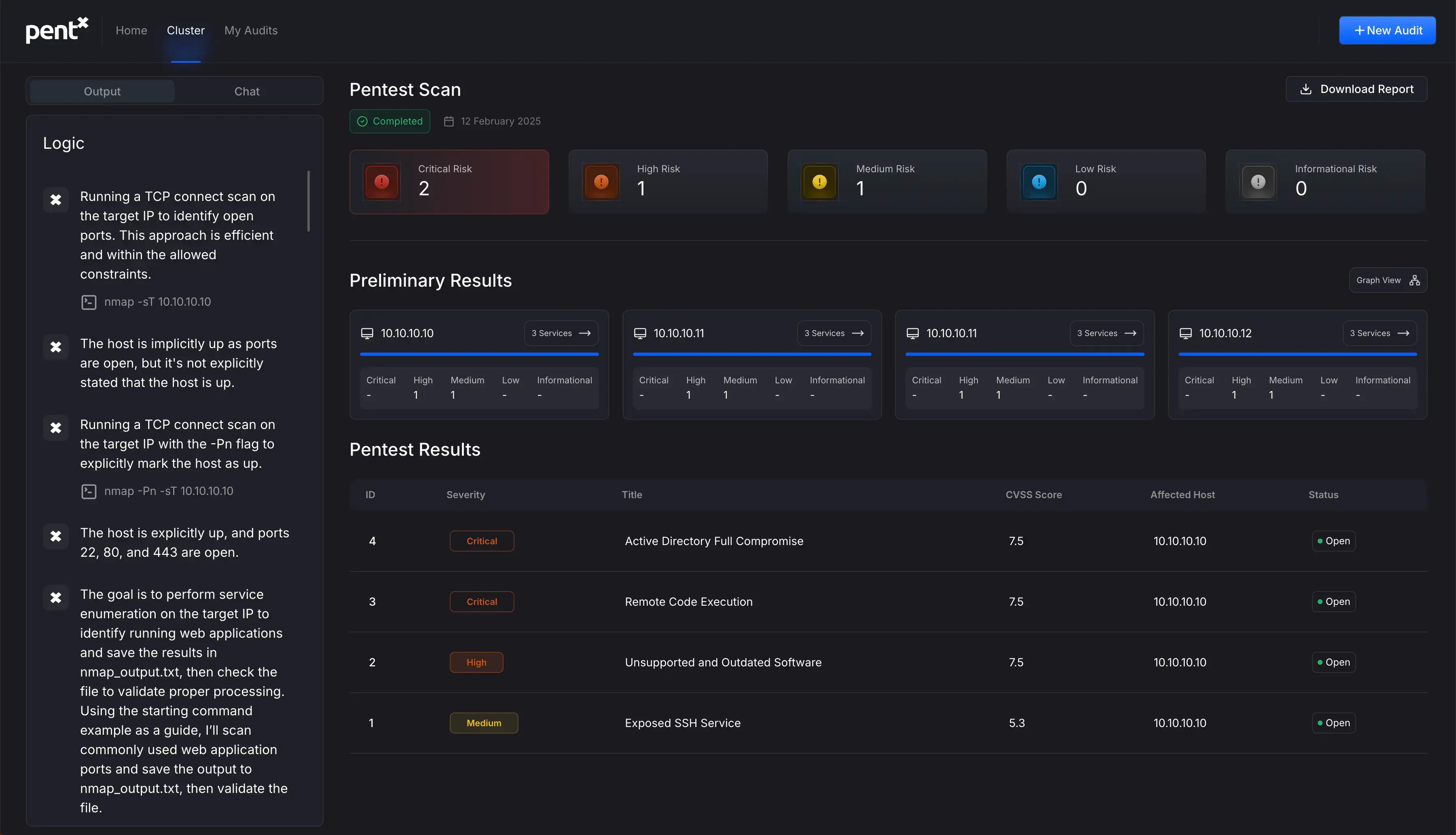The width and height of the screenshot is (1456, 835).
Task: Go to Home in the navigation
Action: click(131, 30)
